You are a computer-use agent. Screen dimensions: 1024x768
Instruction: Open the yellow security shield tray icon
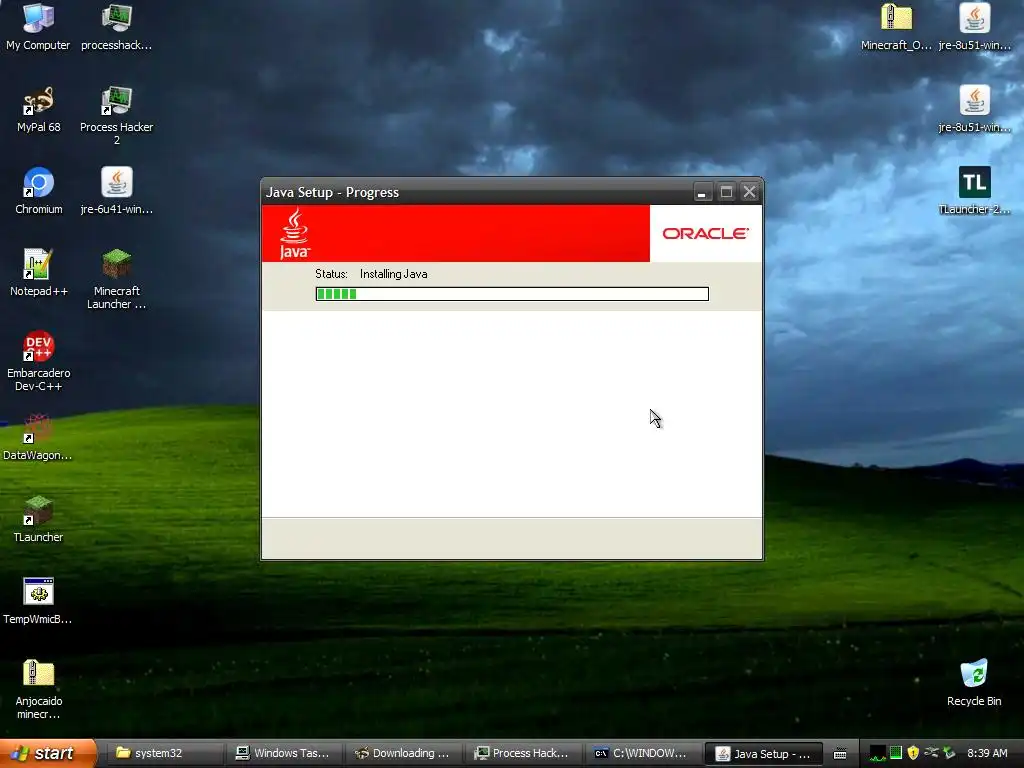913,754
